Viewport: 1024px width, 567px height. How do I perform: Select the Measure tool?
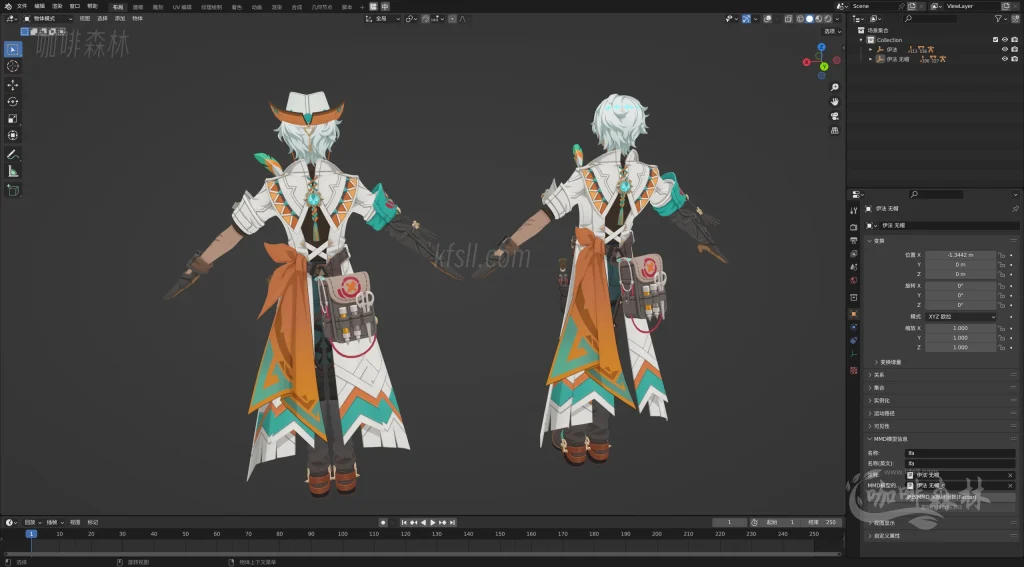coord(12,171)
